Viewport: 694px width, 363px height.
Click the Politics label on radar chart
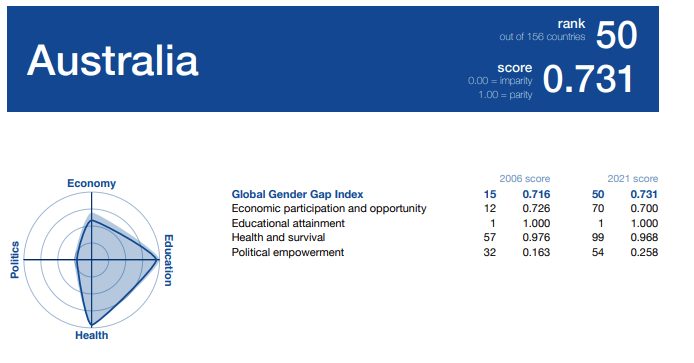click(15, 259)
